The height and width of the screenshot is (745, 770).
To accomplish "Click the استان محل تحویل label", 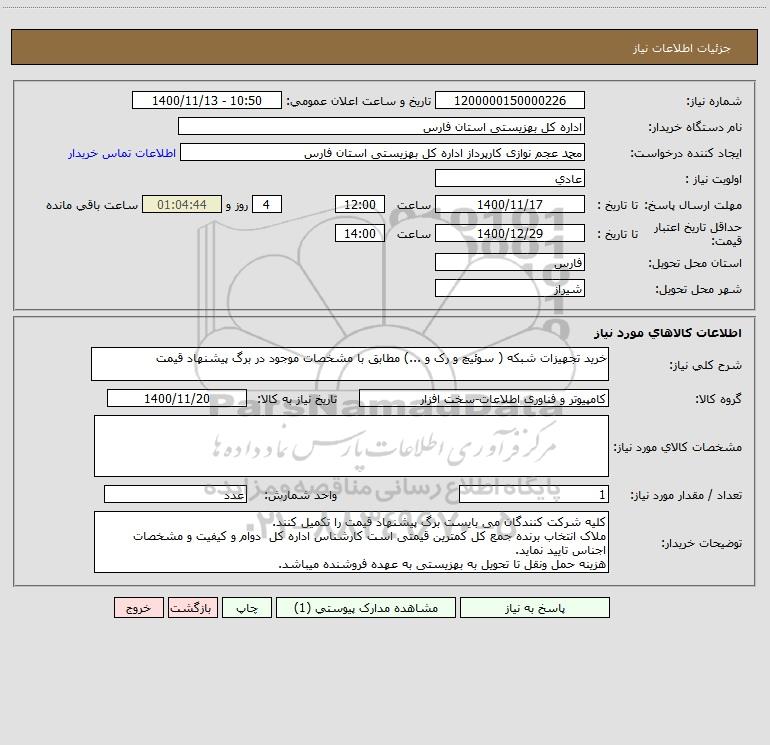I will (695, 263).
